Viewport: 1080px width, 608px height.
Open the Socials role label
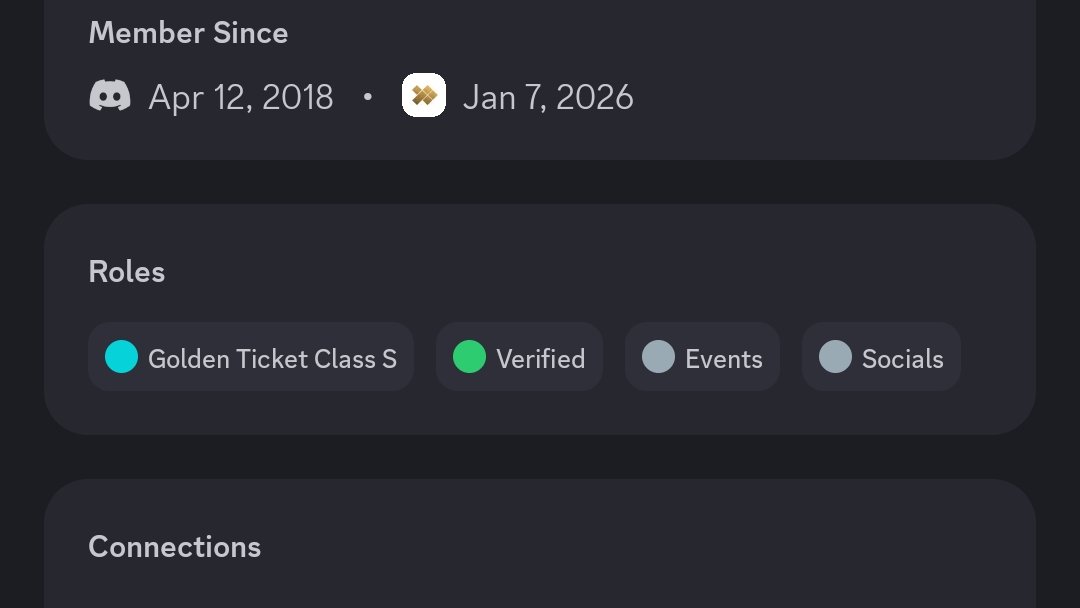902,359
